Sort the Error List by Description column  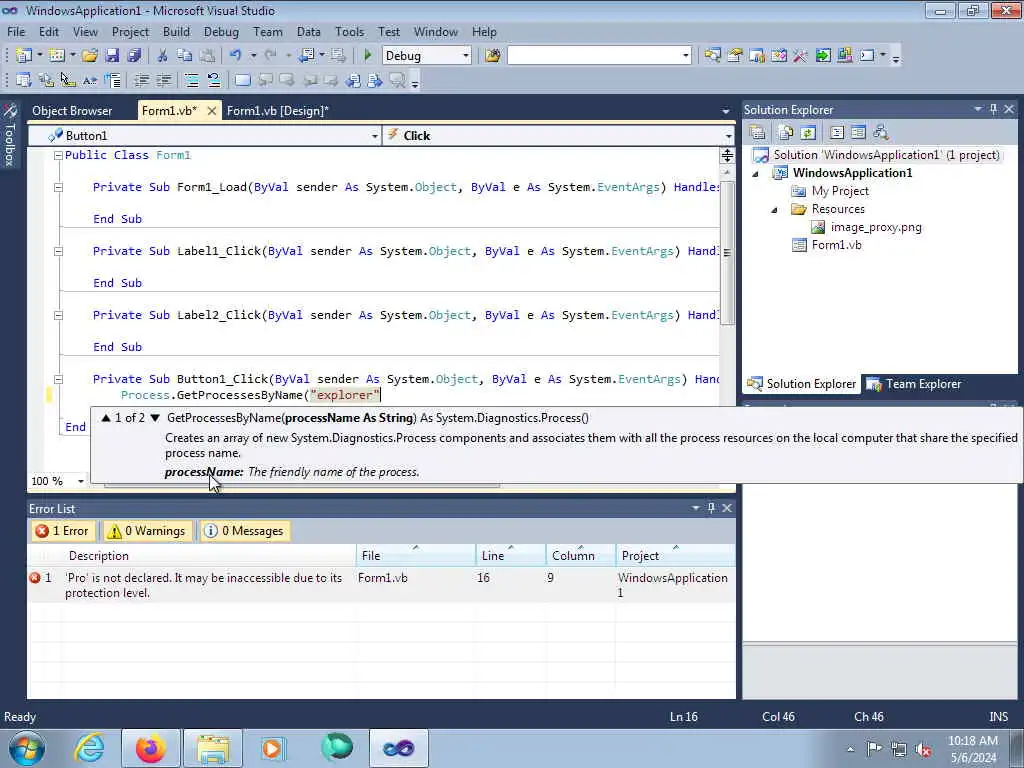coord(210,556)
